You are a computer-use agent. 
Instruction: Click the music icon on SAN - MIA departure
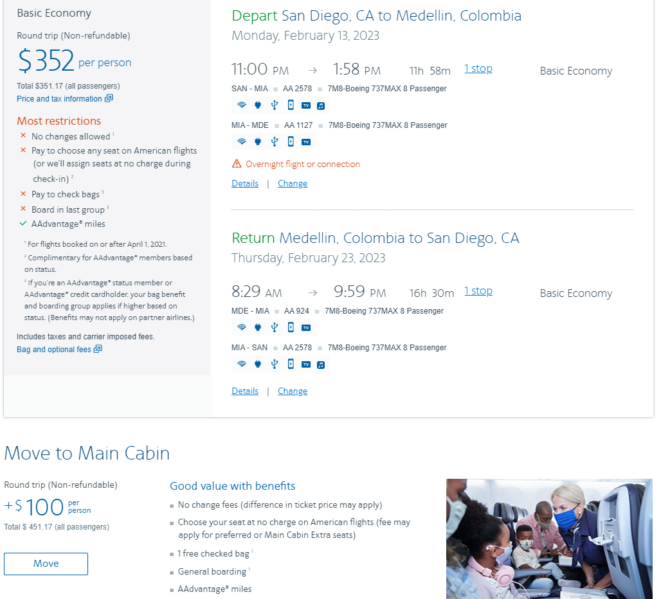(321, 106)
